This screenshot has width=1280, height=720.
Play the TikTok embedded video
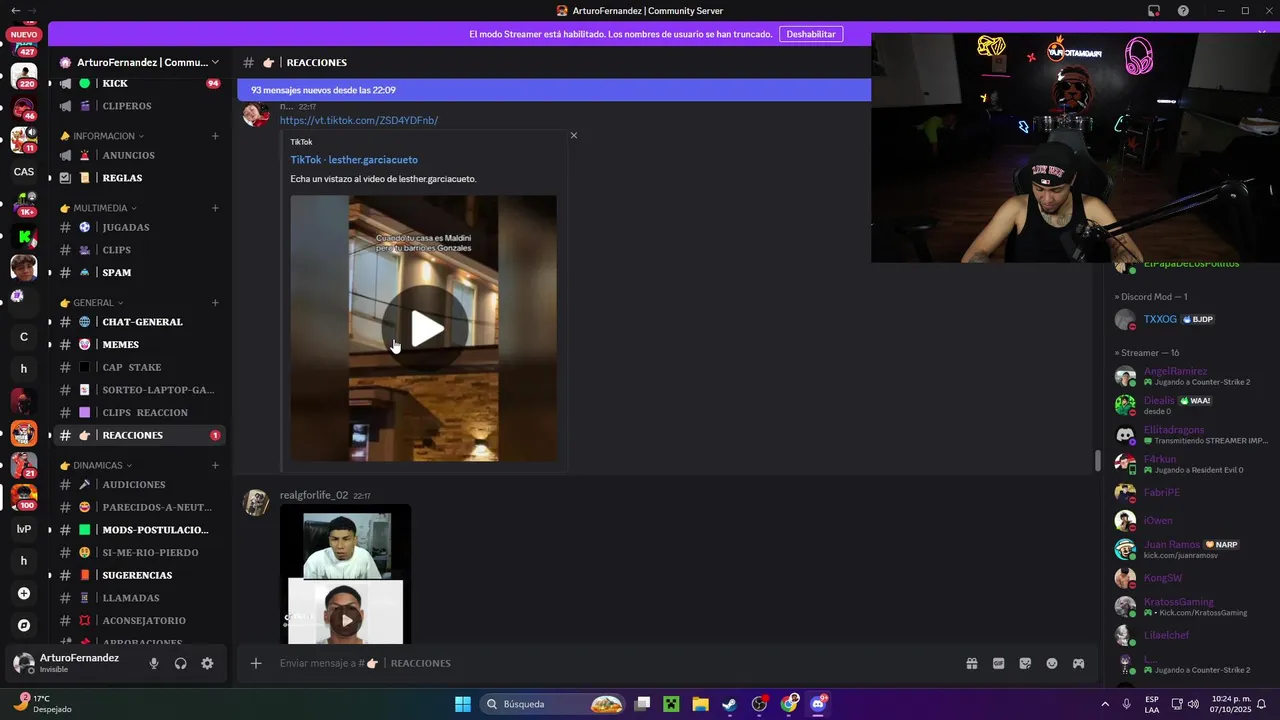(424, 328)
